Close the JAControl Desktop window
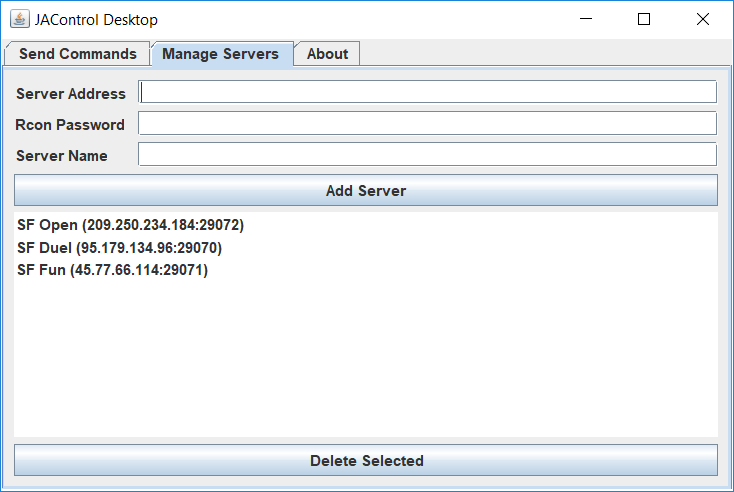 [x=703, y=19]
